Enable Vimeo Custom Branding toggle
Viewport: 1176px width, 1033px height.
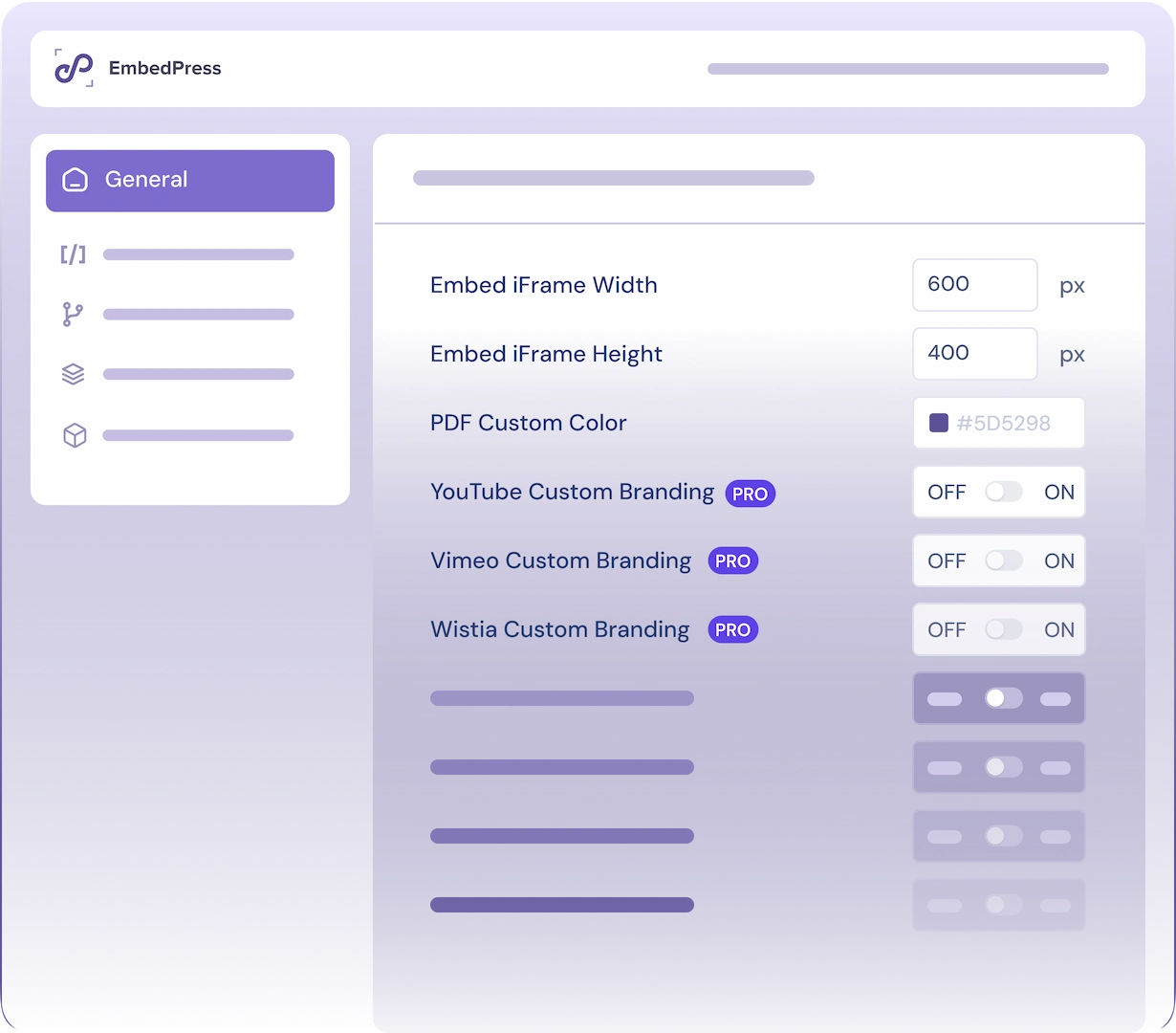click(x=1003, y=560)
